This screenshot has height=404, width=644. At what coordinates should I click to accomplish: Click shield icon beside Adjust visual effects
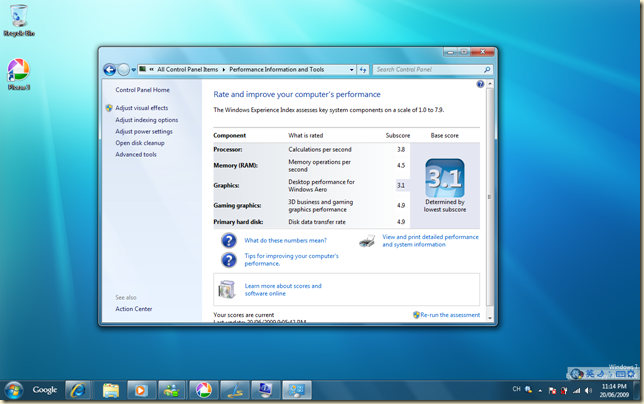[x=109, y=108]
